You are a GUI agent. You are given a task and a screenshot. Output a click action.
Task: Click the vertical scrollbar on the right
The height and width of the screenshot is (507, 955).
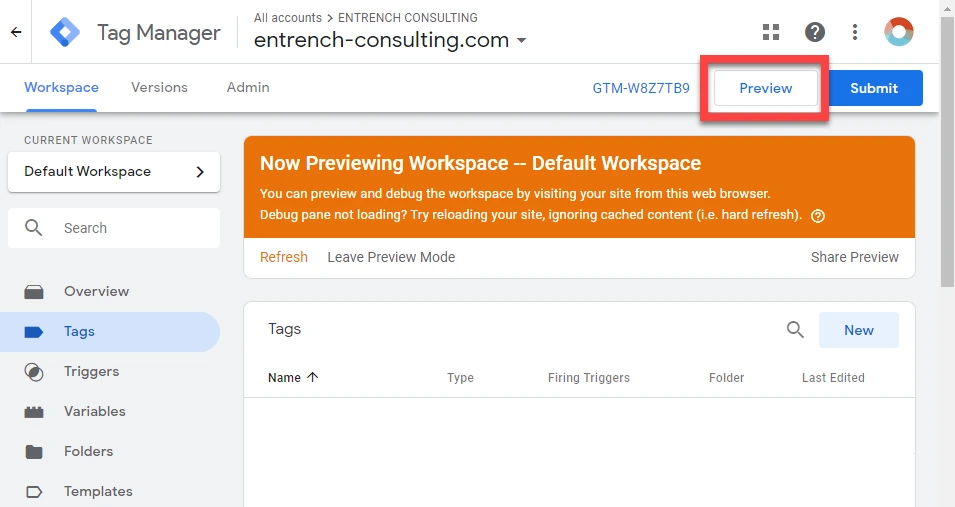pos(947,152)
